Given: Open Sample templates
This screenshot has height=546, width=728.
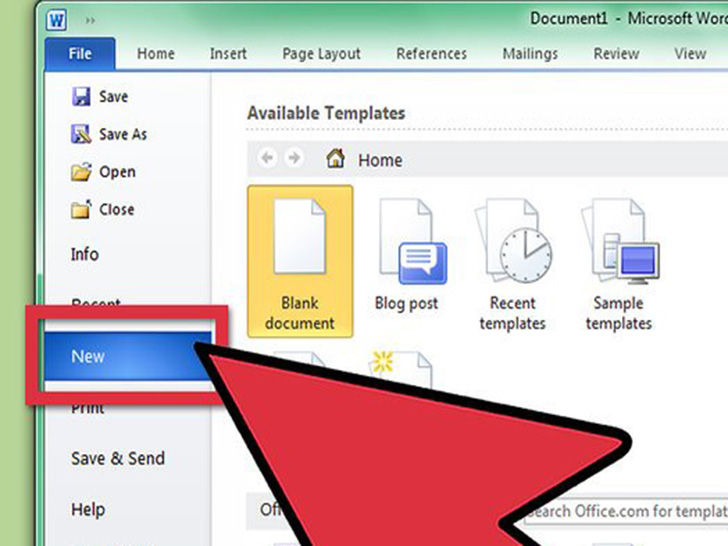Looking at the screenshot, I should [x=618, y=263].
